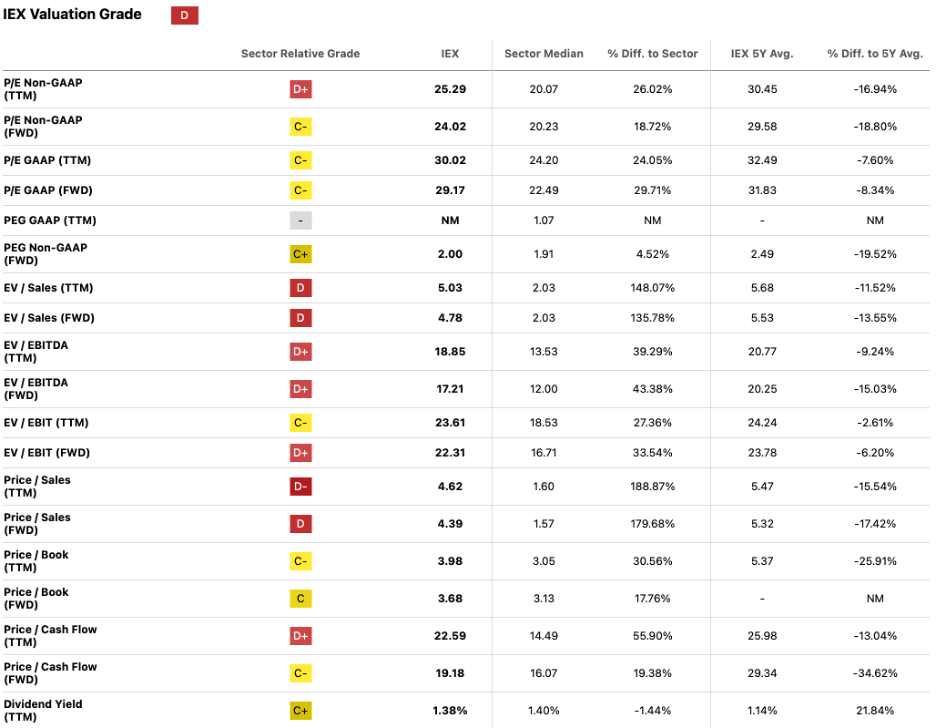Select the Price / Book (TTM) row label
This screenshot has width=936, height=728.
point(36,561)
